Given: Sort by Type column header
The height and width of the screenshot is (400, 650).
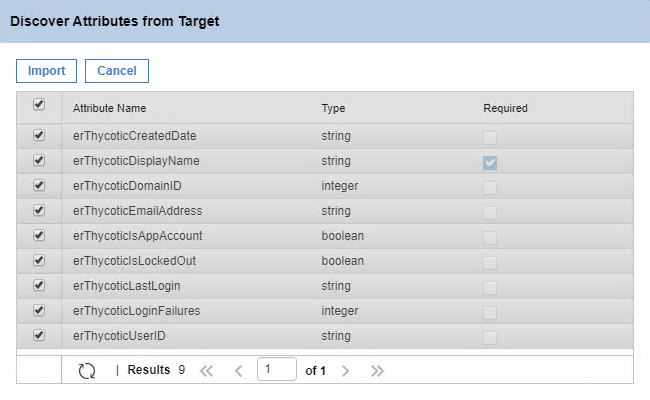Looking at the screenshot, I should point(333,108).
